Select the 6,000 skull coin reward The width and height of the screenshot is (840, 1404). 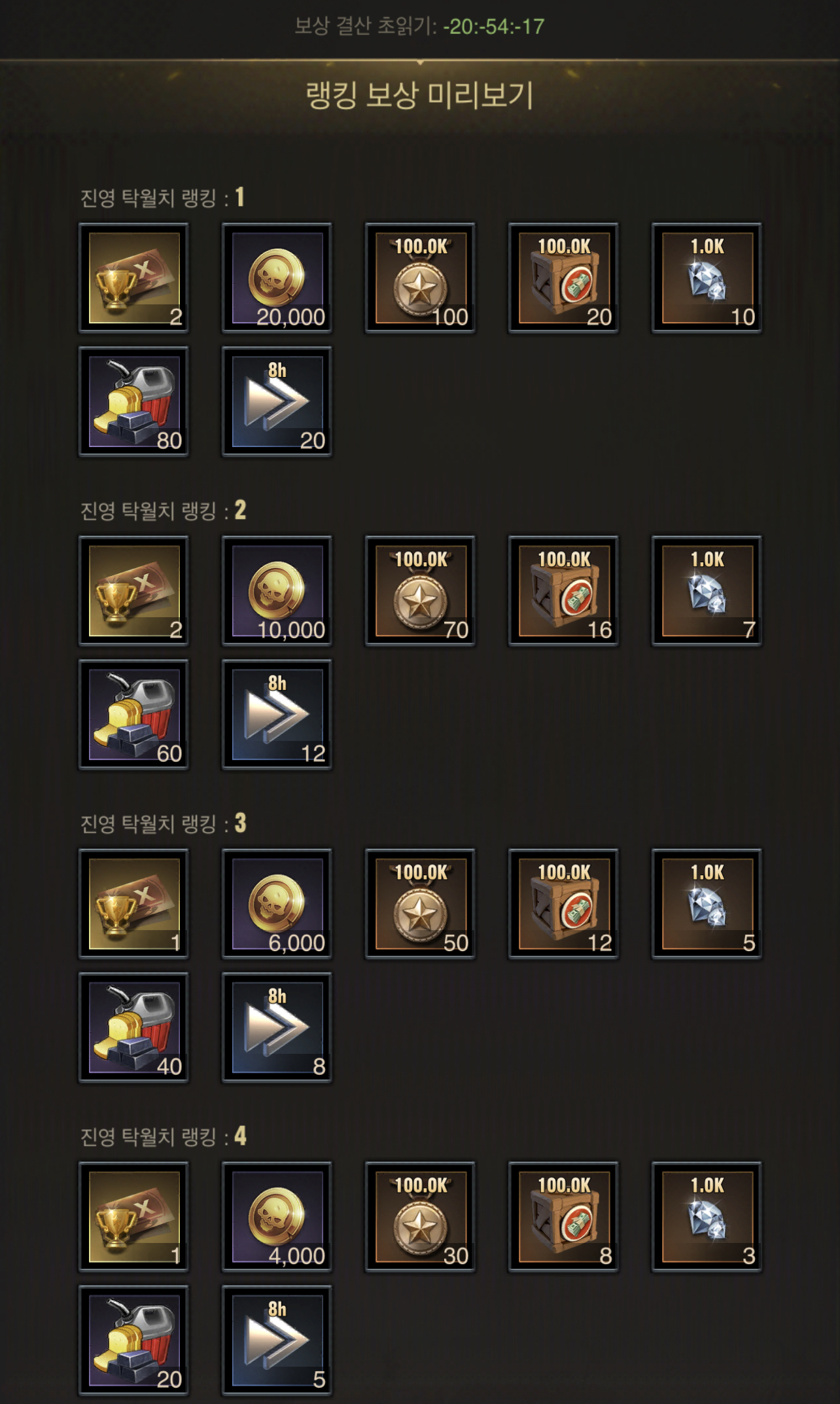click(x=277, y=903)
